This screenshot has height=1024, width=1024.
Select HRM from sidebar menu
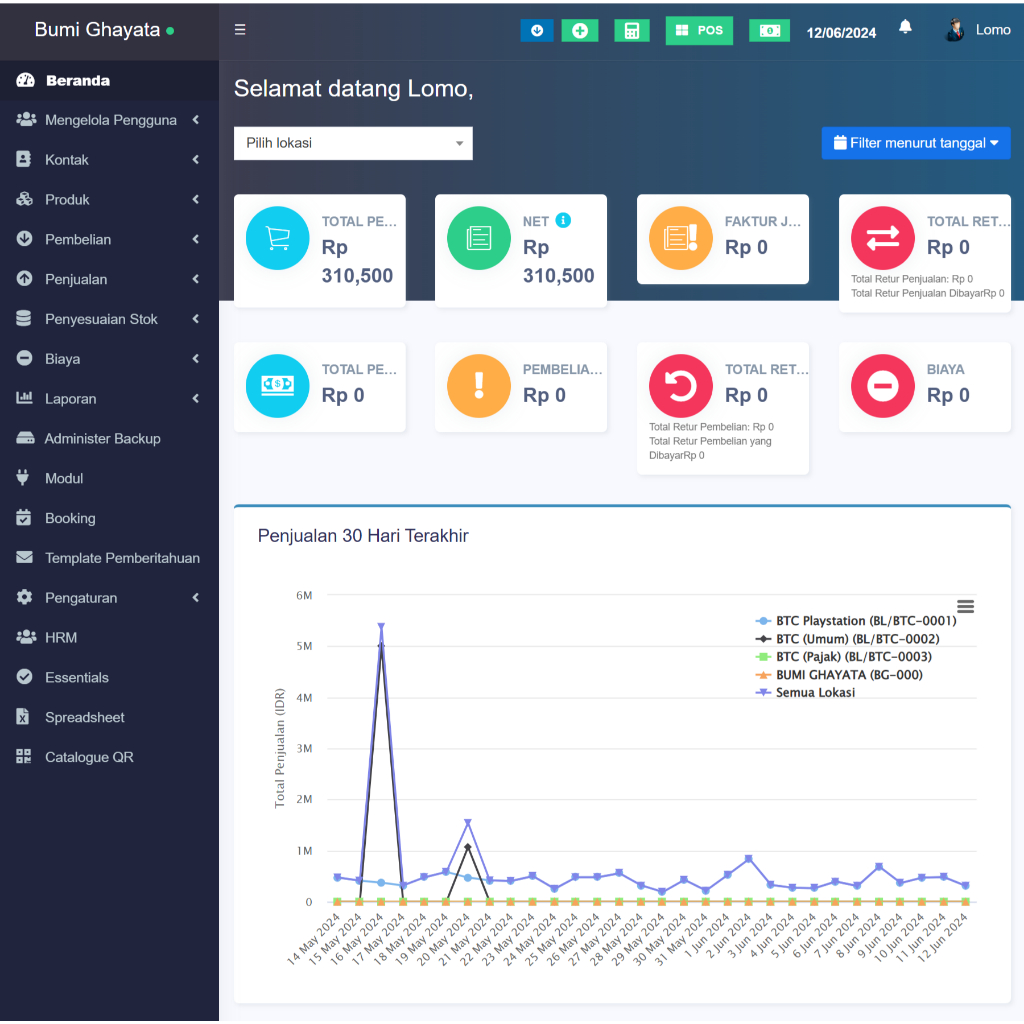[61, 638]
